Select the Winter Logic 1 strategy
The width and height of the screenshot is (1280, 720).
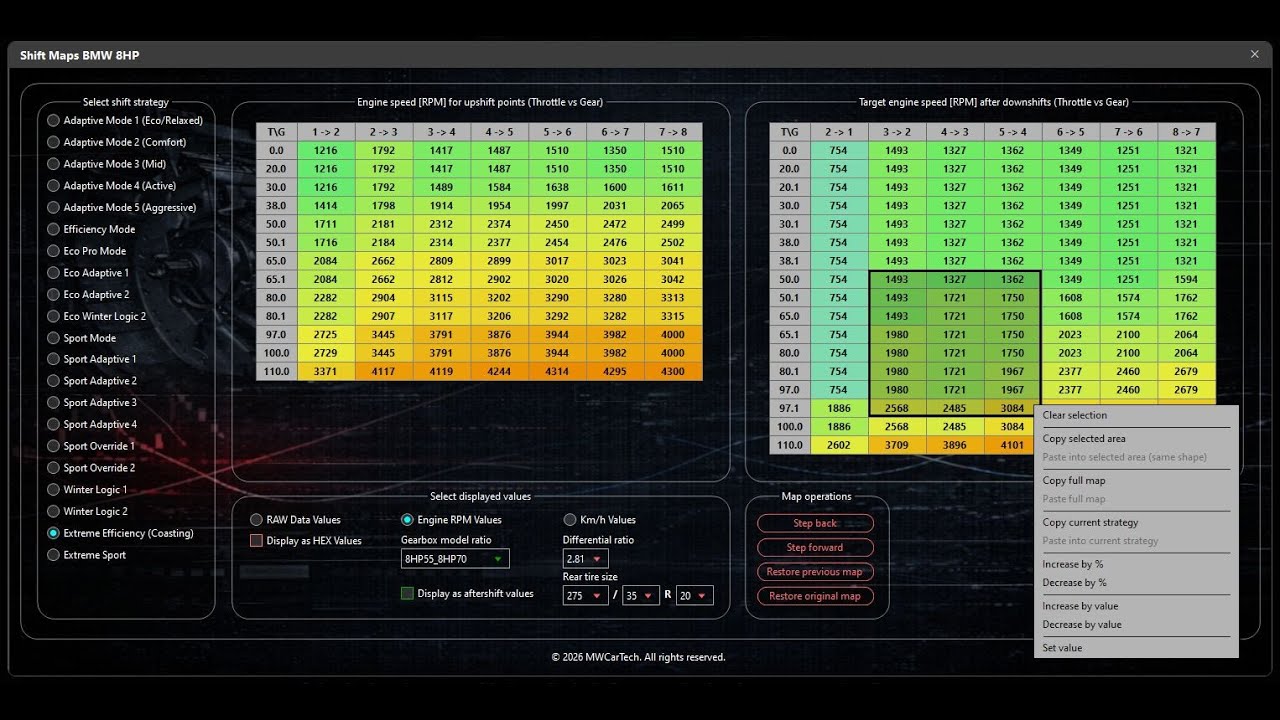87,490
